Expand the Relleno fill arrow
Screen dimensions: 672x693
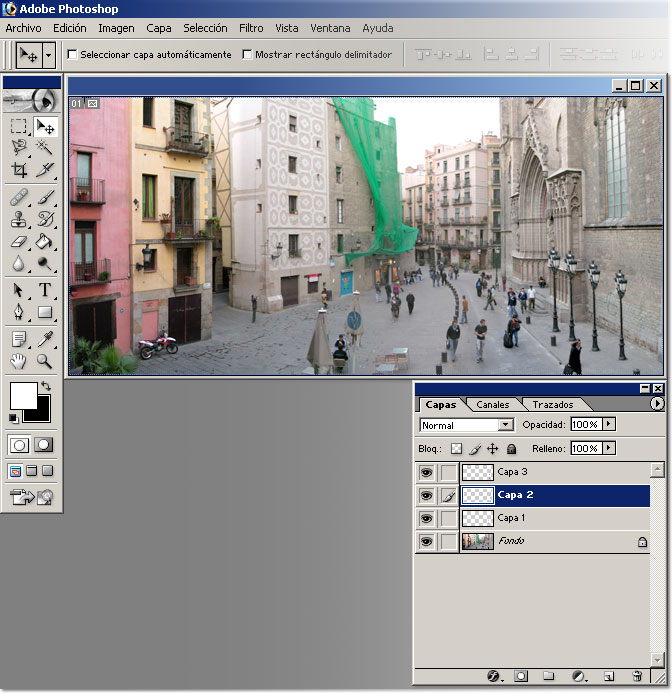(x=609, y=449)
